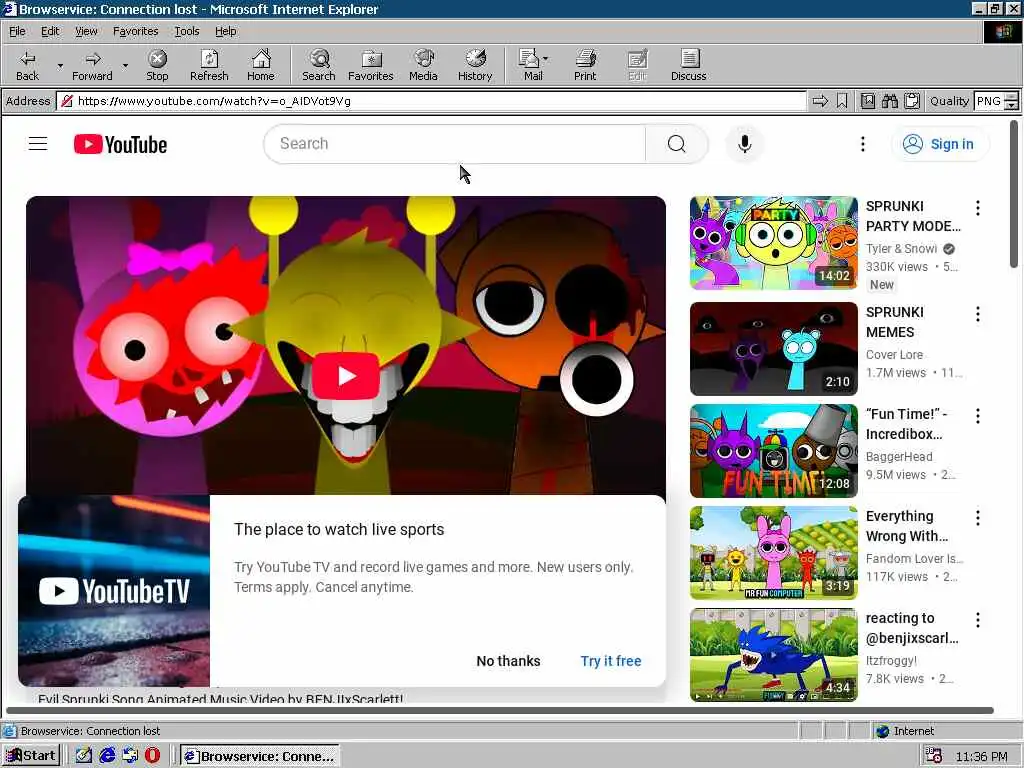Open the File menu
The image size is (1024, 768).
(17, 31)
